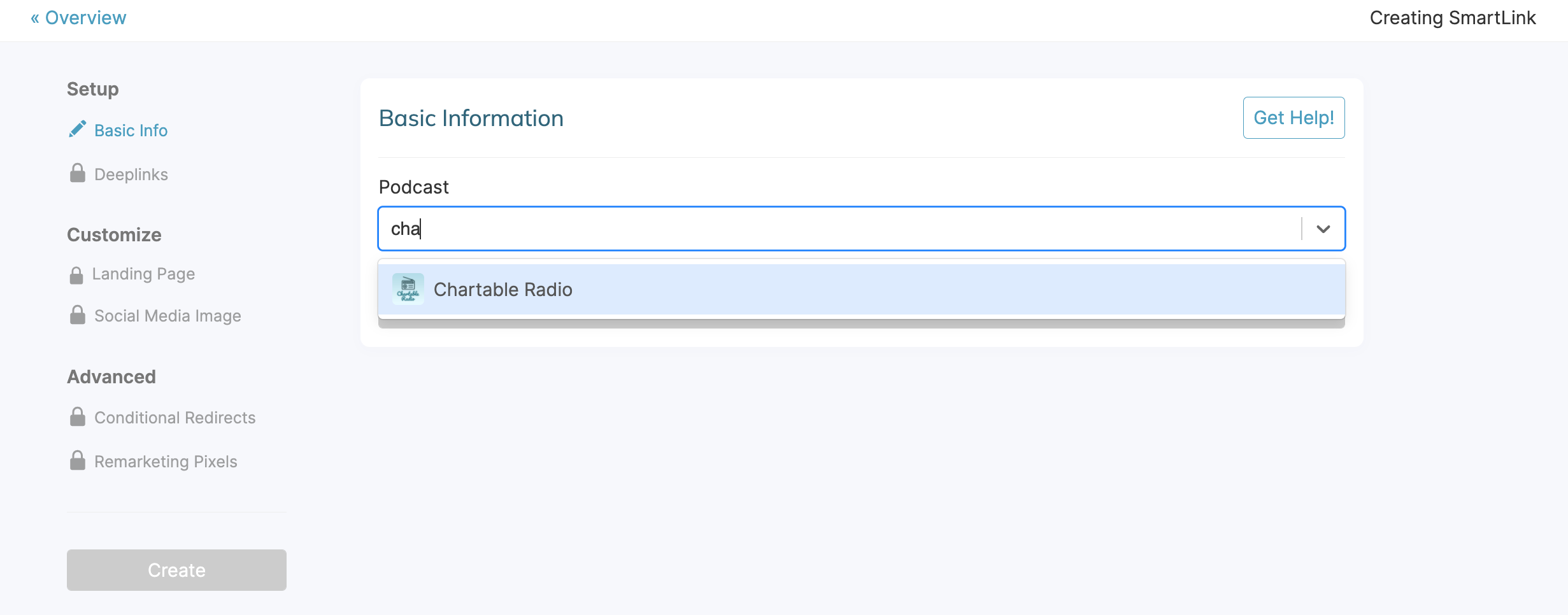
Task: Open the Conditional Redirects settings
Action: tap(175, 417)
